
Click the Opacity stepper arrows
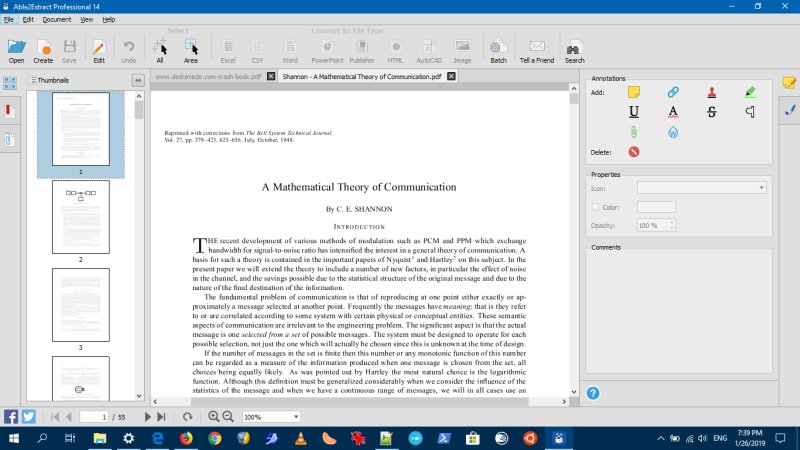pyautogui.click(x=671, y=225)
